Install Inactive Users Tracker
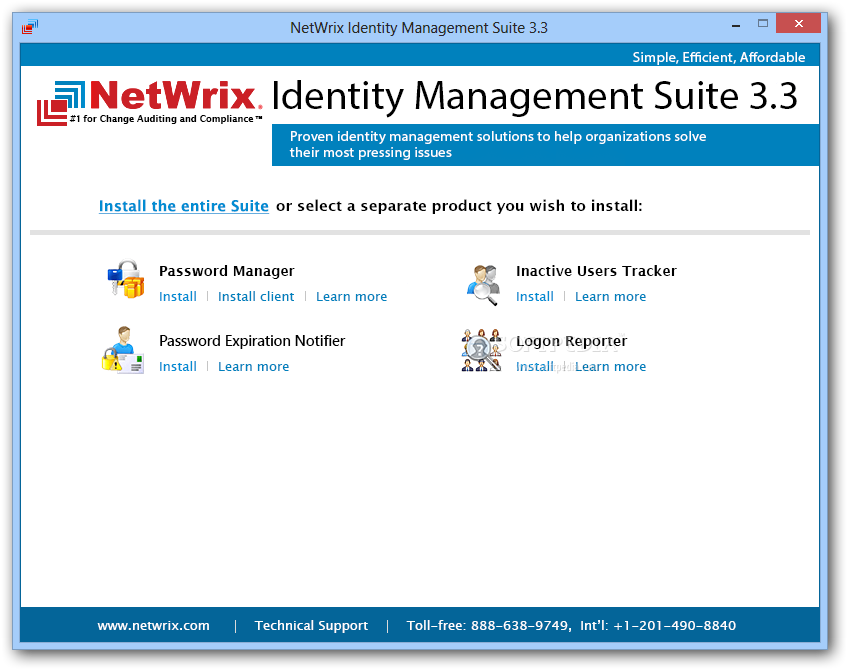Screen dimensions: 848x670 click(x=534, y=296)
